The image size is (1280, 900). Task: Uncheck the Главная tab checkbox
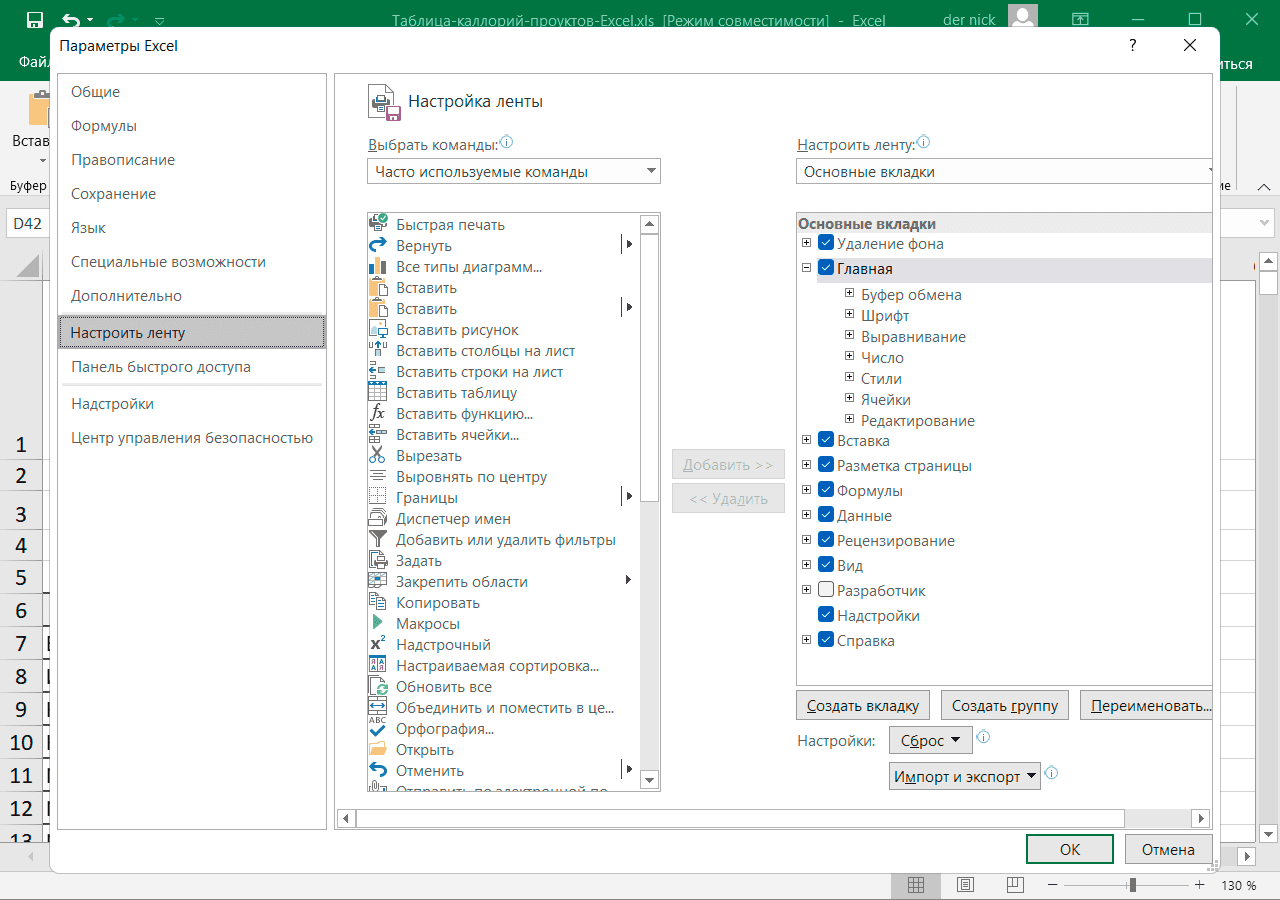point(826,268)
